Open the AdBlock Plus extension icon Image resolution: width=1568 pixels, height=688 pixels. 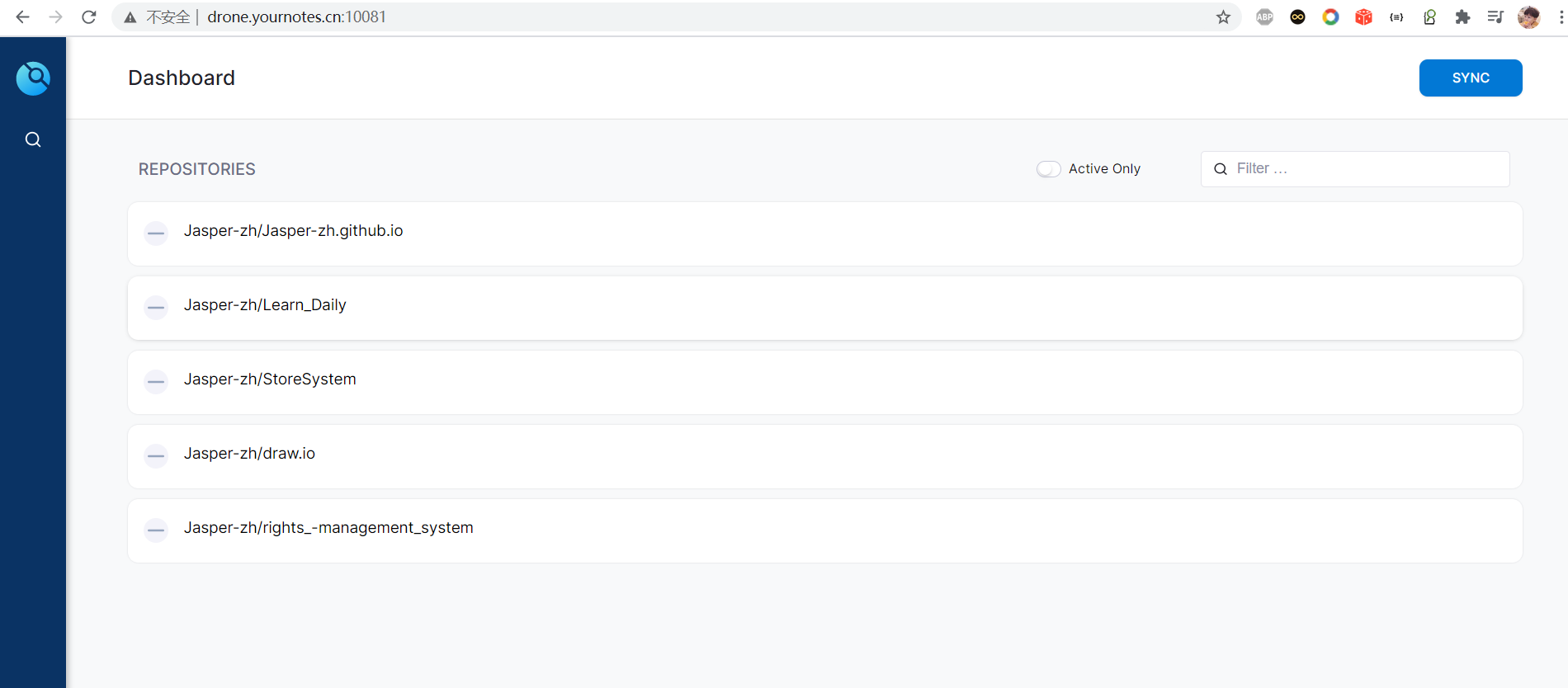click(1264, 16)
